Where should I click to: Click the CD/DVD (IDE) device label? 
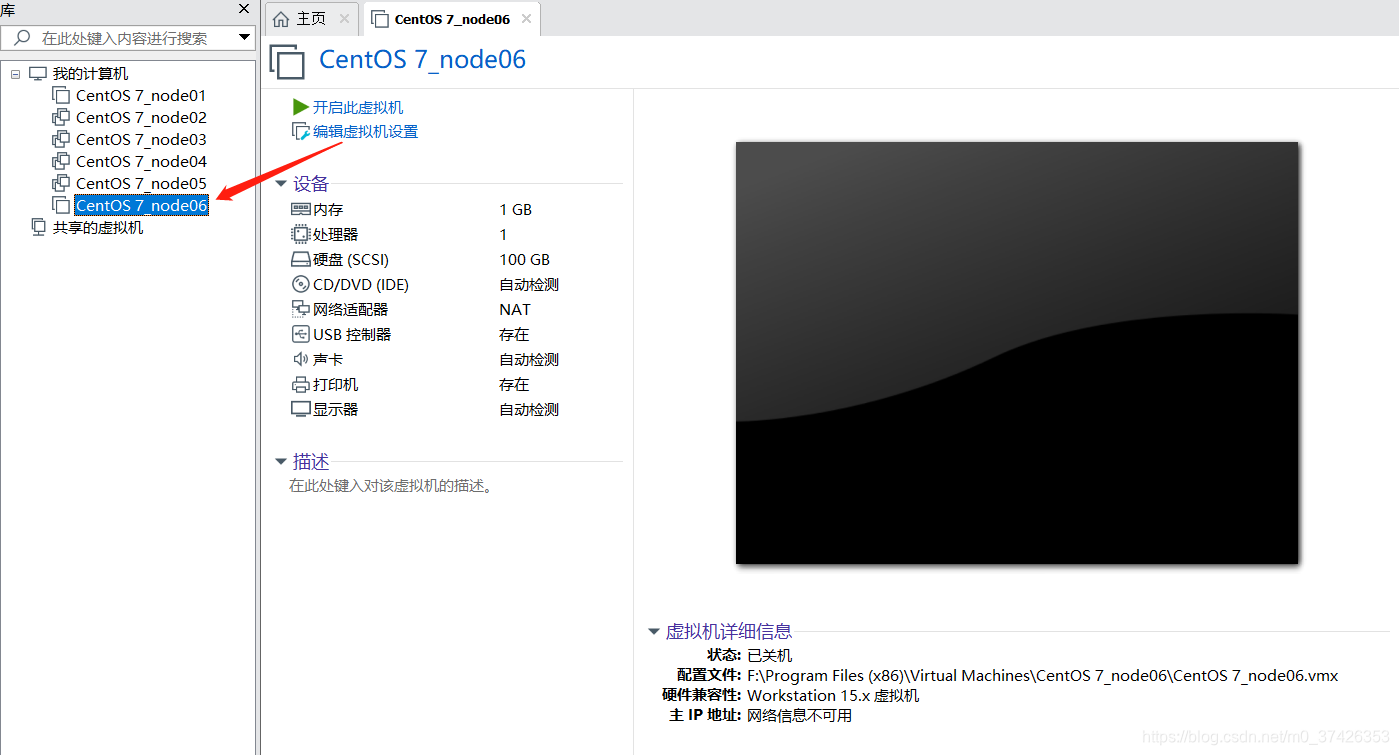361,285
